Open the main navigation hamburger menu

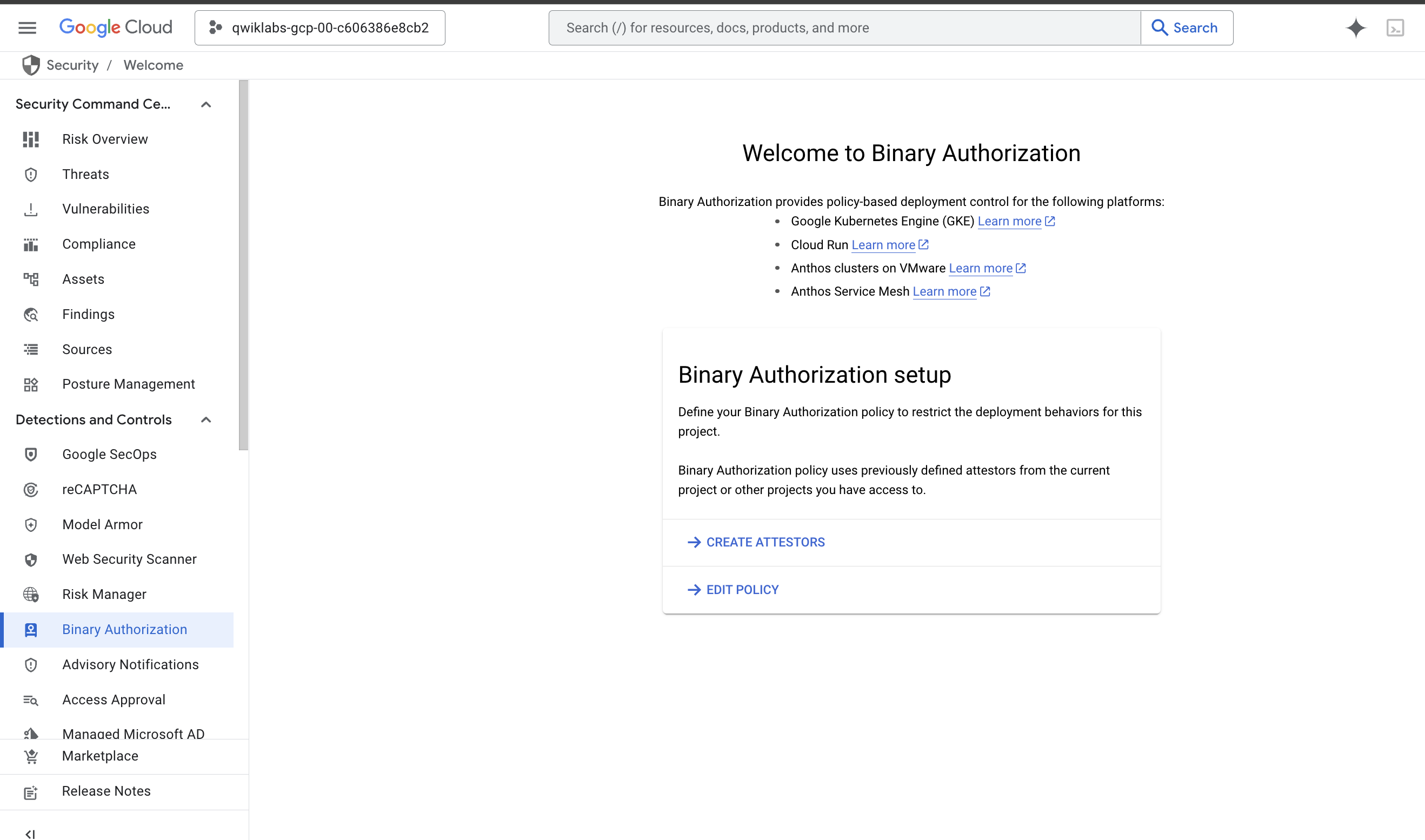coord(27,28)
